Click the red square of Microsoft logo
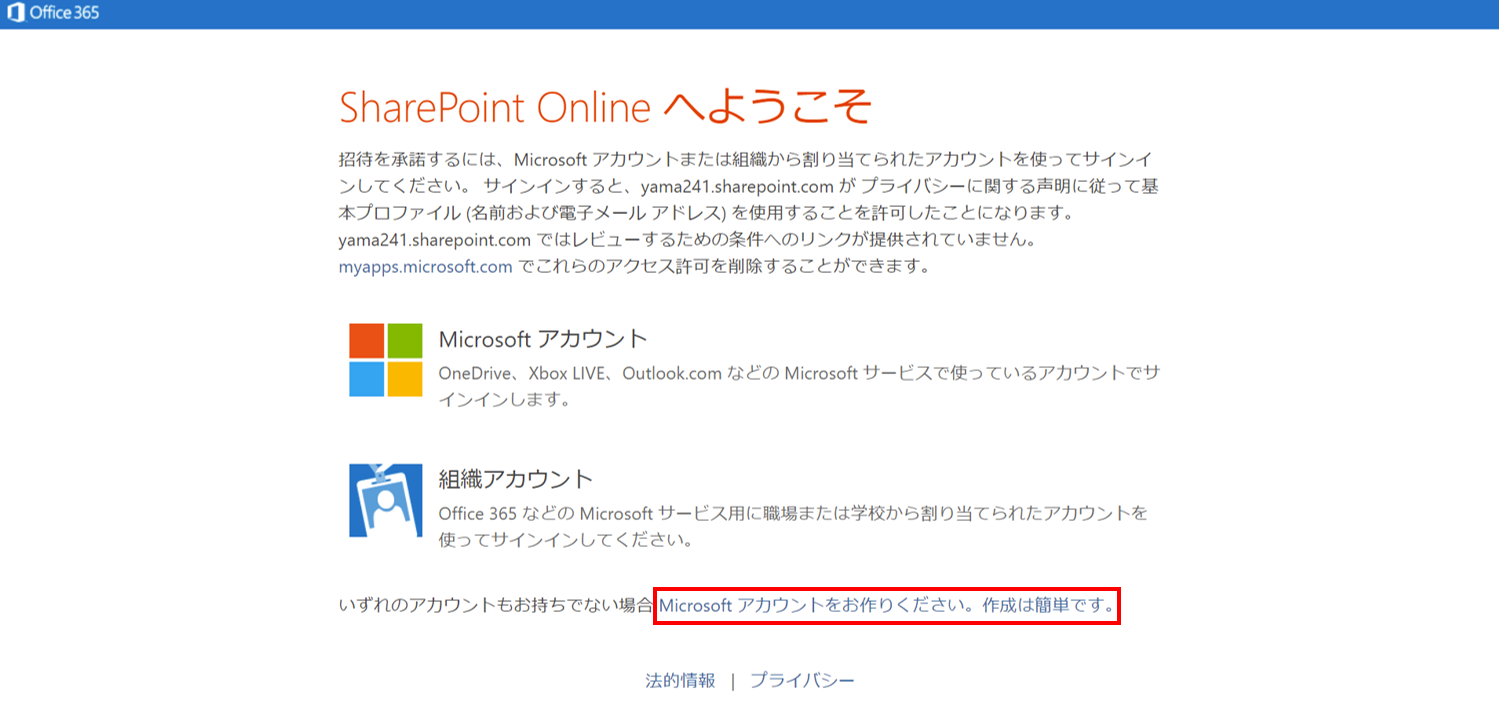The image size is (1499, 714). 366,341
